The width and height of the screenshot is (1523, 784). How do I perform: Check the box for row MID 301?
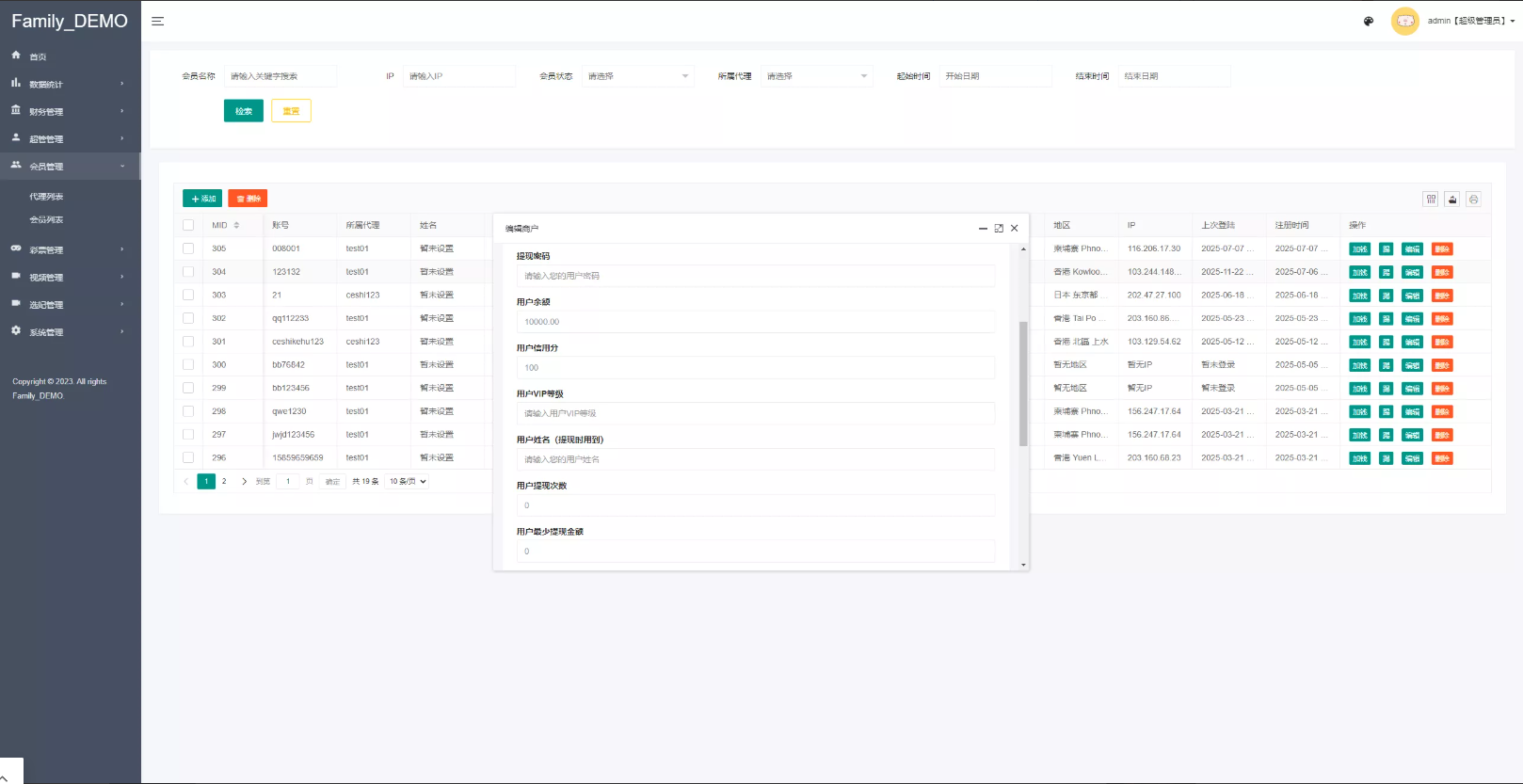point(188,342)
